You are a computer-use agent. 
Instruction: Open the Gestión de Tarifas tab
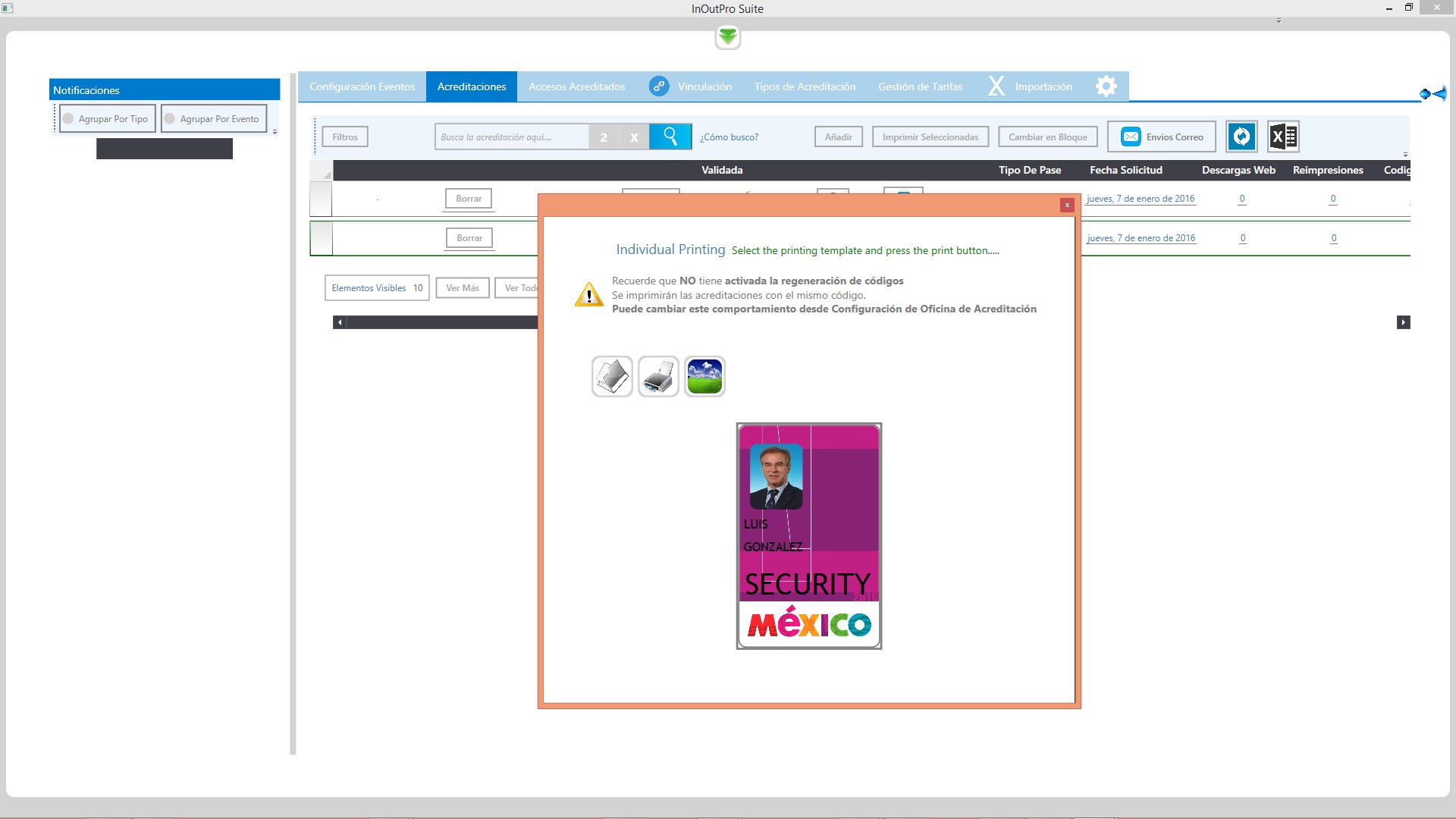920,86
